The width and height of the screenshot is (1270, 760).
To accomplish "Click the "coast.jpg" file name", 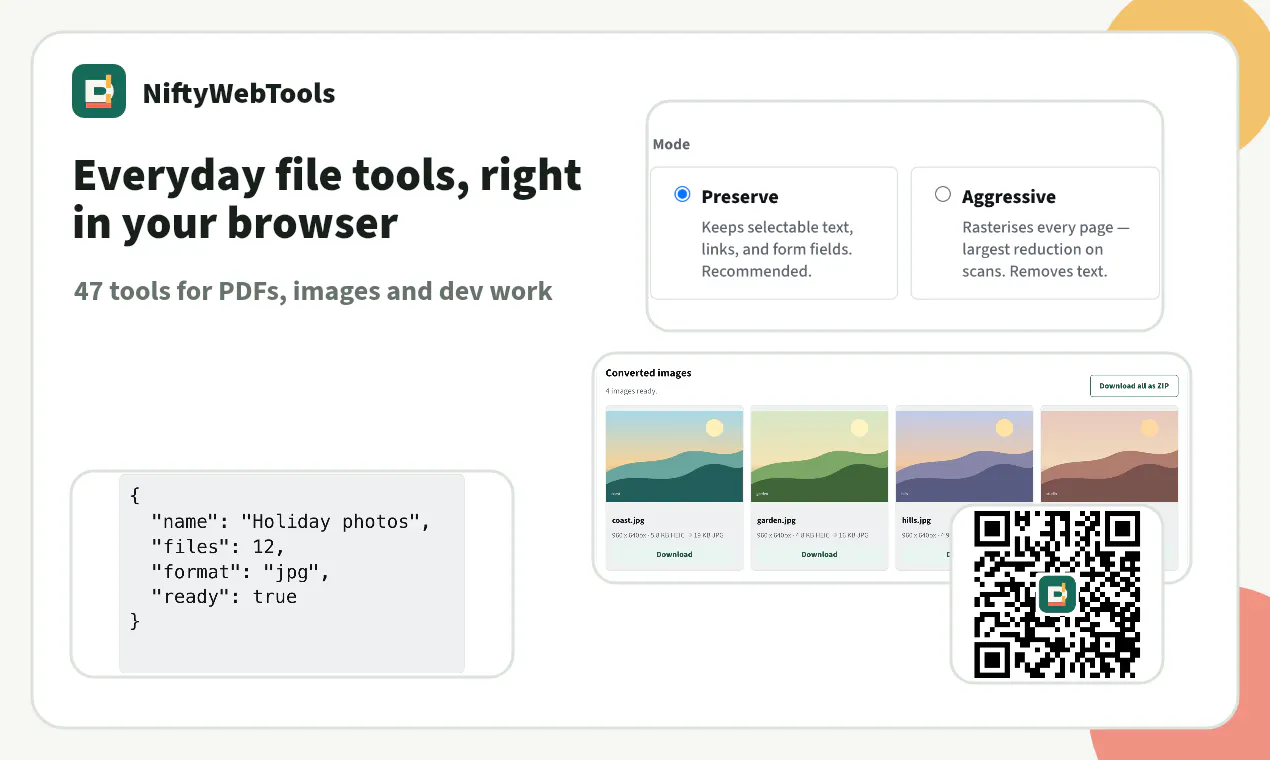I will (628, 520).
